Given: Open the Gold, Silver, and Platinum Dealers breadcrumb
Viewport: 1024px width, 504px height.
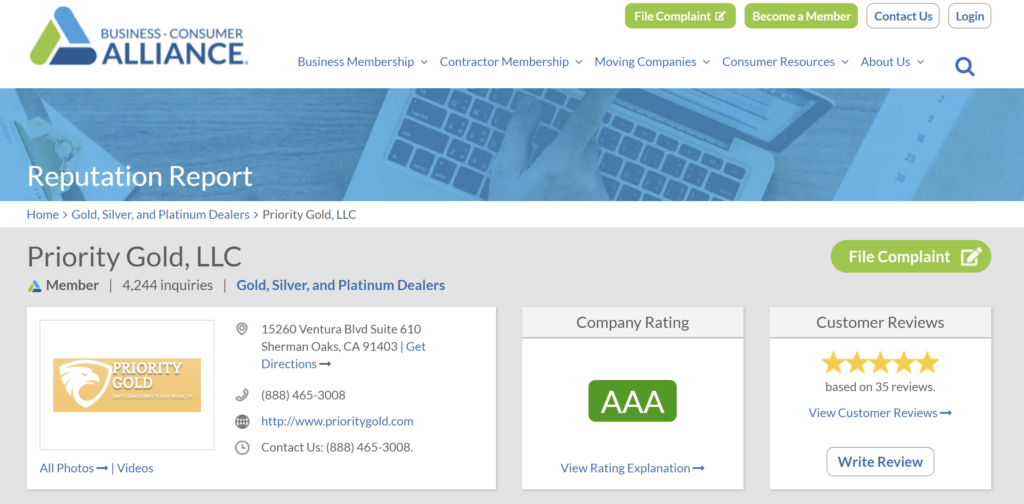Looking at the screenshot, I should click(x=161, y=214).
